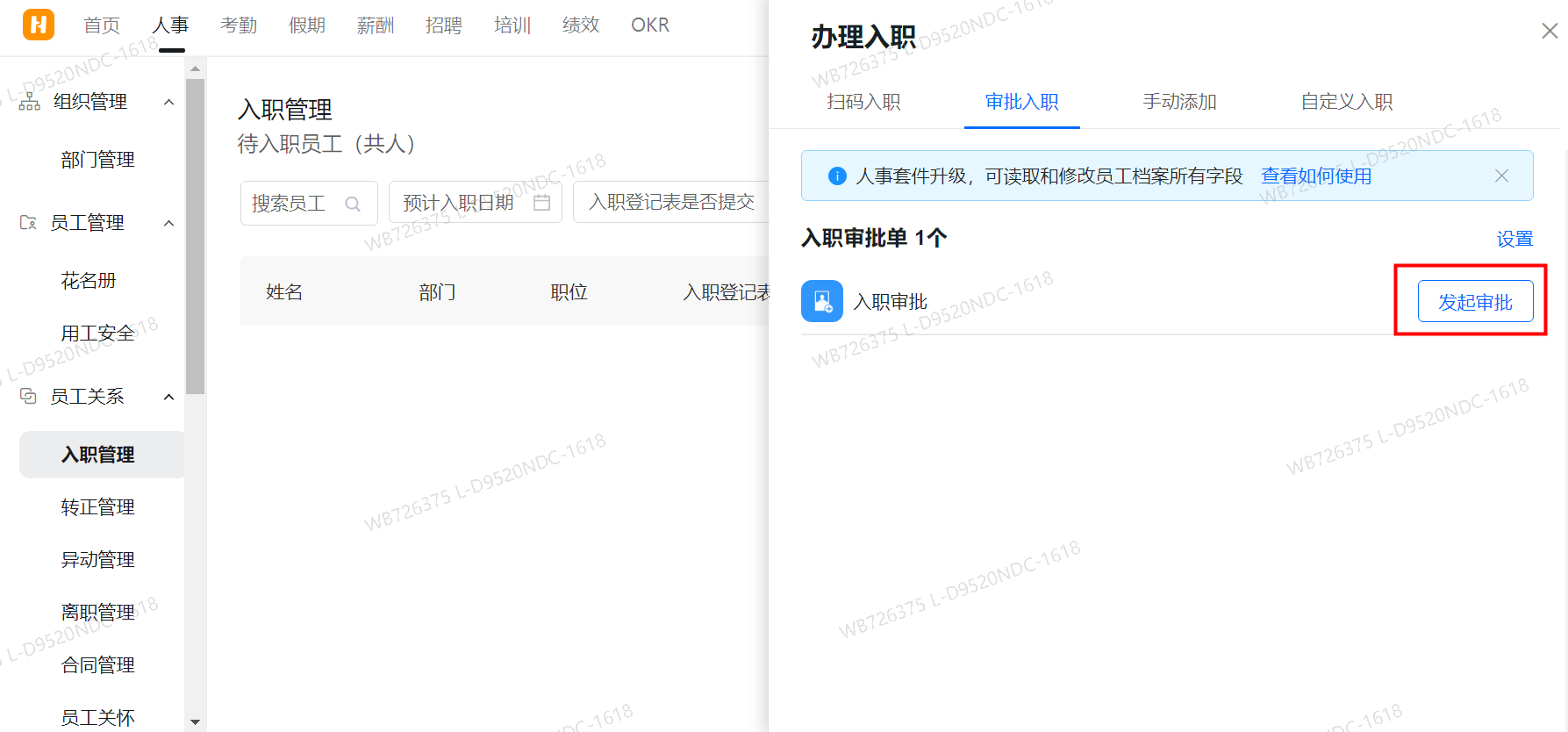Open the 入职登记表是否提交 filter dropdown

coord(671,203)
